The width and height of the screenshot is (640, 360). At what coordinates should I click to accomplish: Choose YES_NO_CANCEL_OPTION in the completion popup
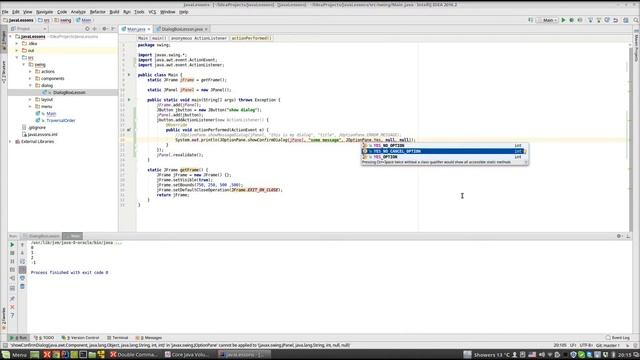(x=443, y=151)
